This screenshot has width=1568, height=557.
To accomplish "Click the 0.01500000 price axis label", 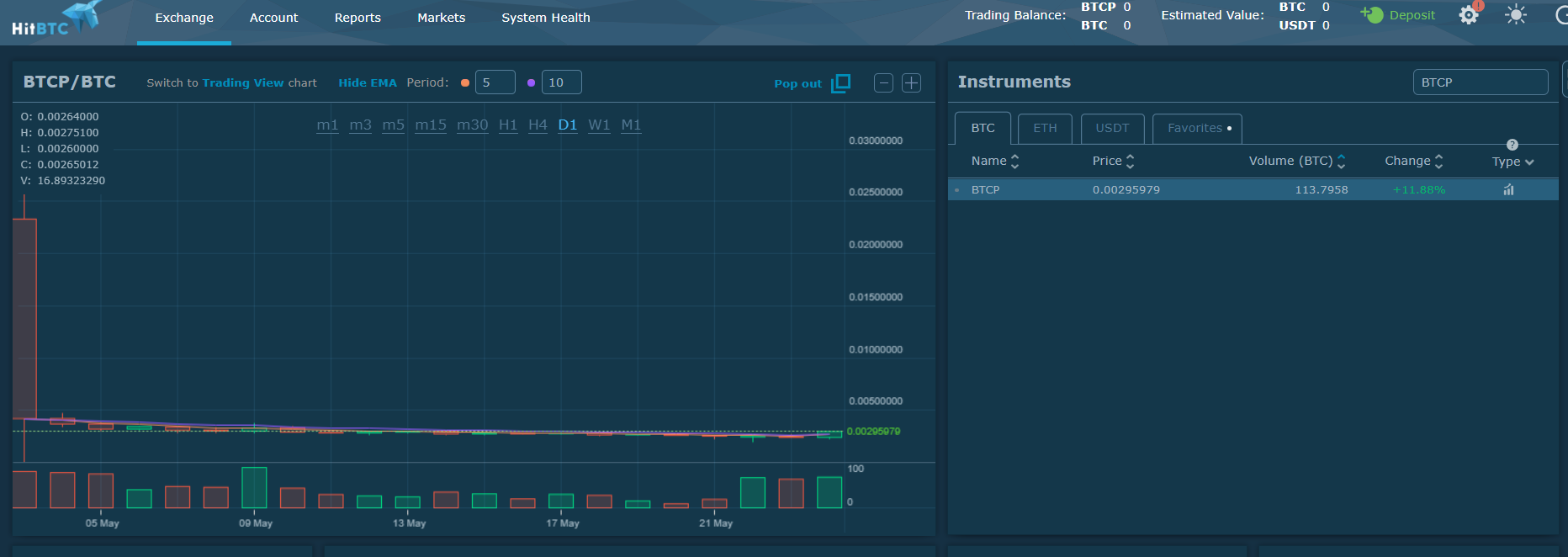I will [876, 297].
